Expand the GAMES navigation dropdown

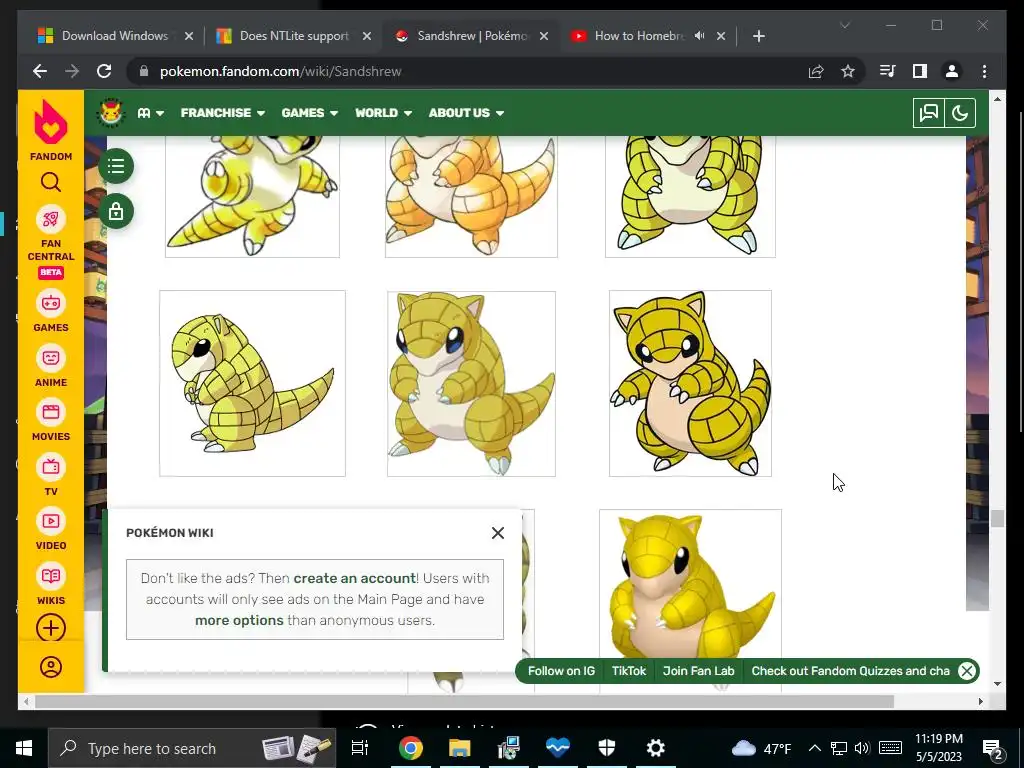pyautogui.click(x=310, y=113)
